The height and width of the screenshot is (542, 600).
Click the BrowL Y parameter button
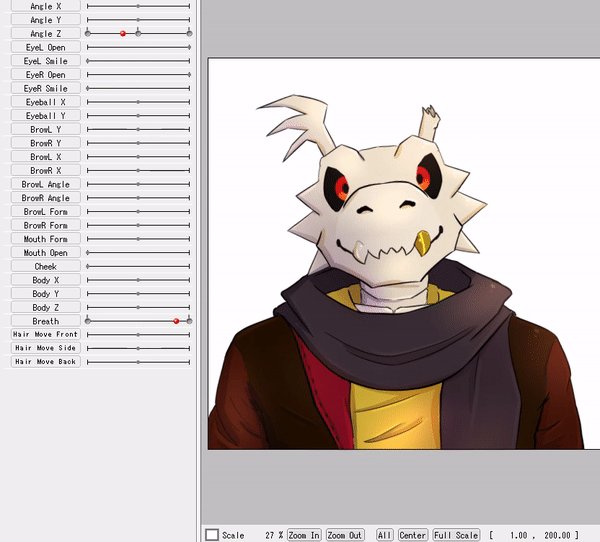46,129
